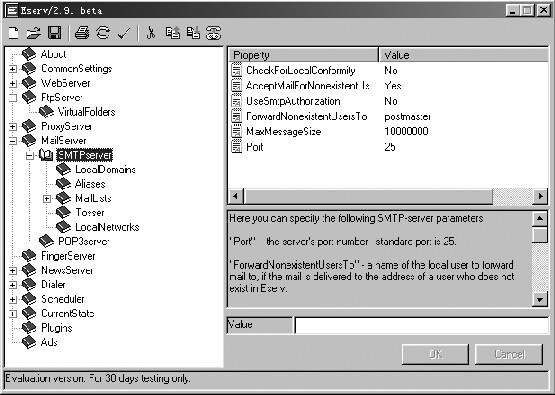Click the checkmark Apply toolbar icon

(x=124, y=34)
